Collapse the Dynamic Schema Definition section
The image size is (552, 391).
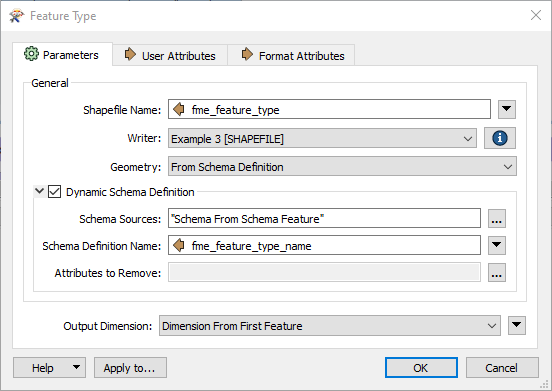(x=39, y=191)
